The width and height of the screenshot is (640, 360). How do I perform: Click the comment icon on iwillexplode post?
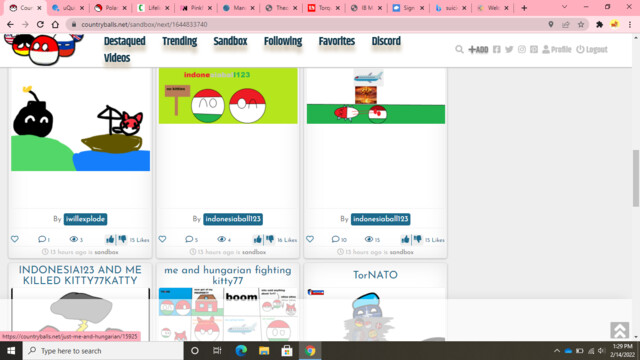pyautogui.click(x=42, y=239)
